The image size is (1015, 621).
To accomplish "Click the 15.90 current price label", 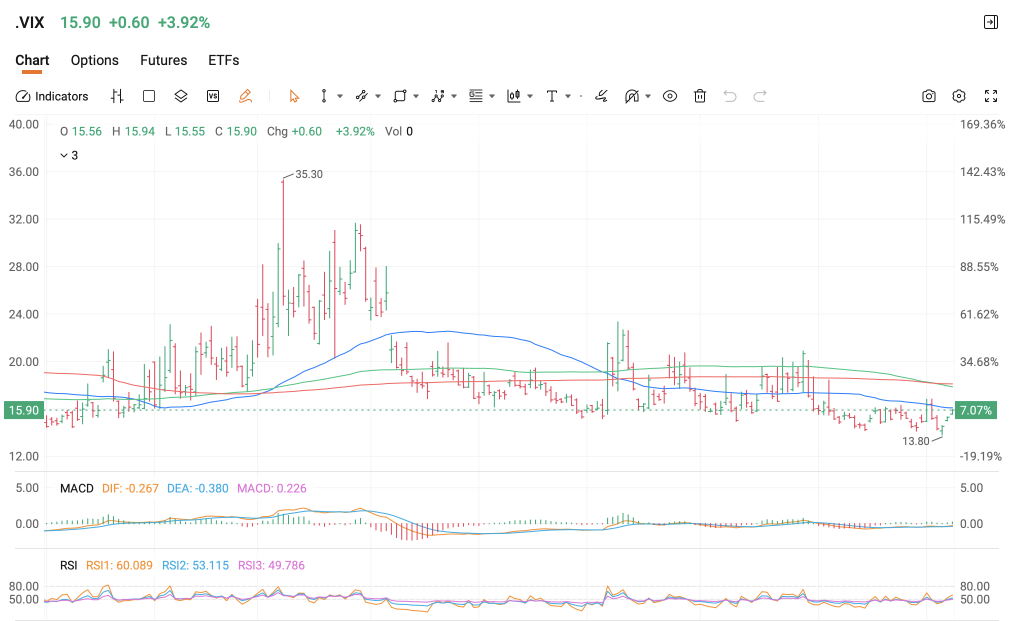I will coord(24,411).
